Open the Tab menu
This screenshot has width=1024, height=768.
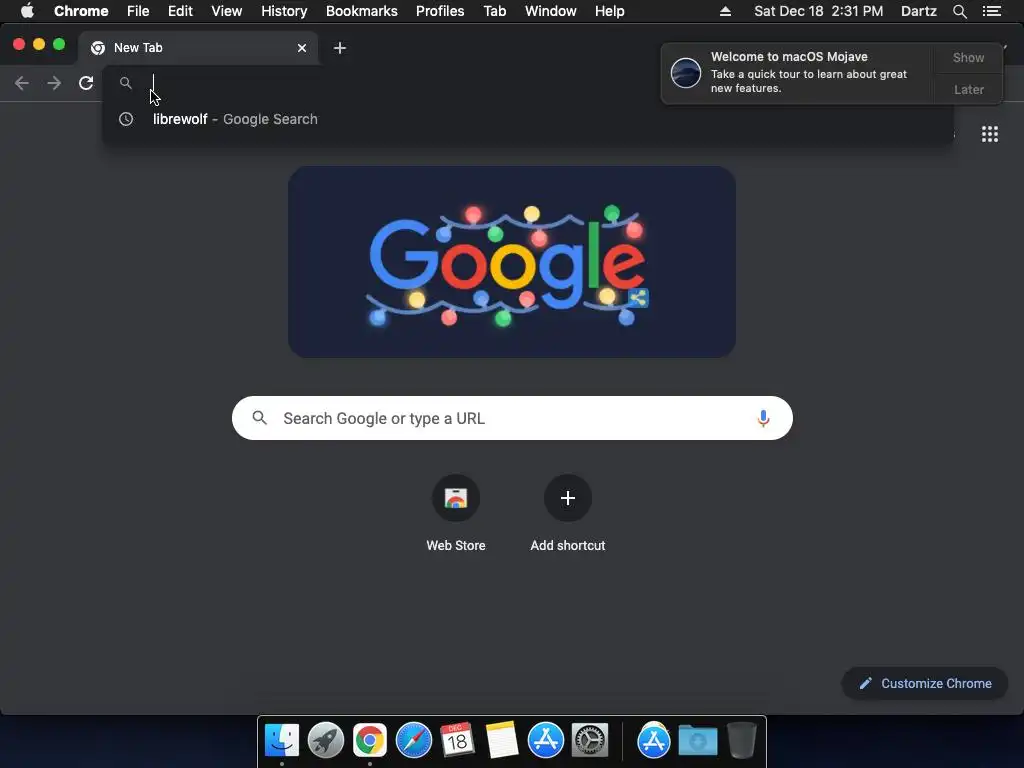click(494, 11)
